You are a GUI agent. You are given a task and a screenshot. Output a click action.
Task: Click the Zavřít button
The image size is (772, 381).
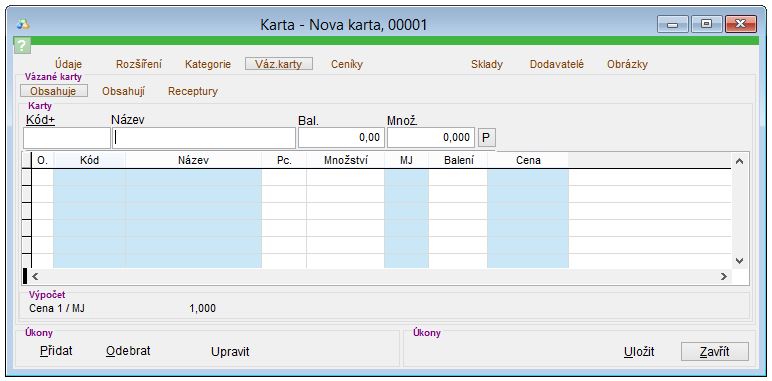(x=714, y=352)
